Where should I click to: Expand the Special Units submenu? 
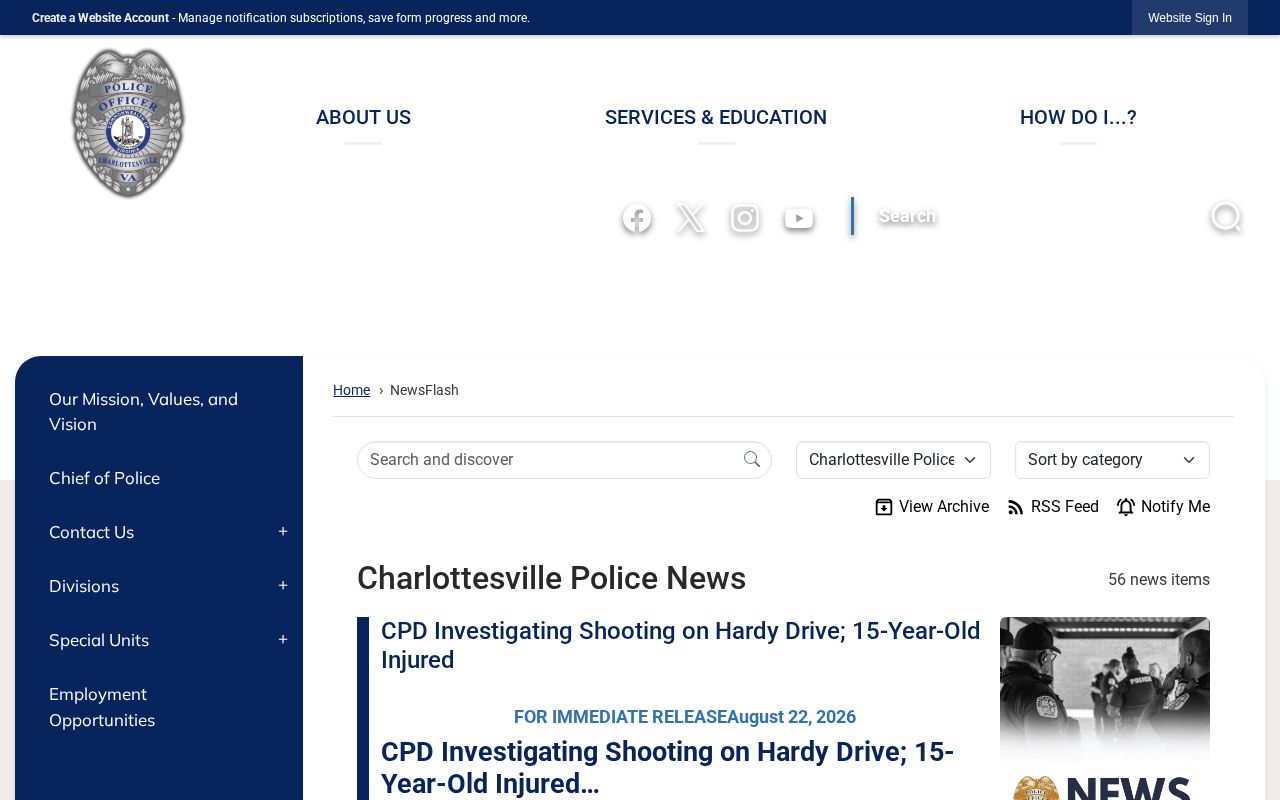pos(283,640)
